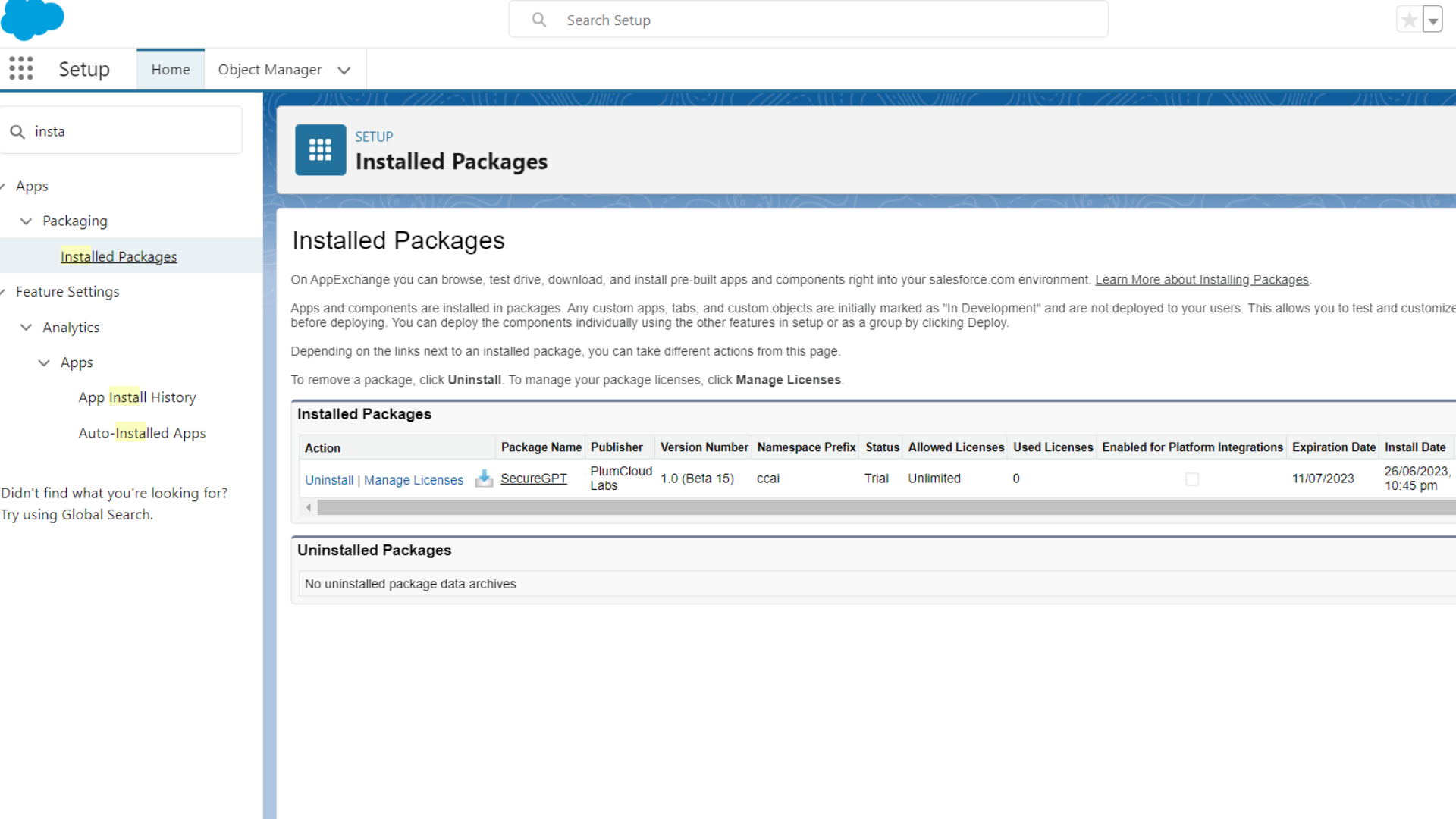The width and height of the screenshot is (1456, 819).
Task: Click No uninstalled package data archives text
Action: tap(410, 584)
